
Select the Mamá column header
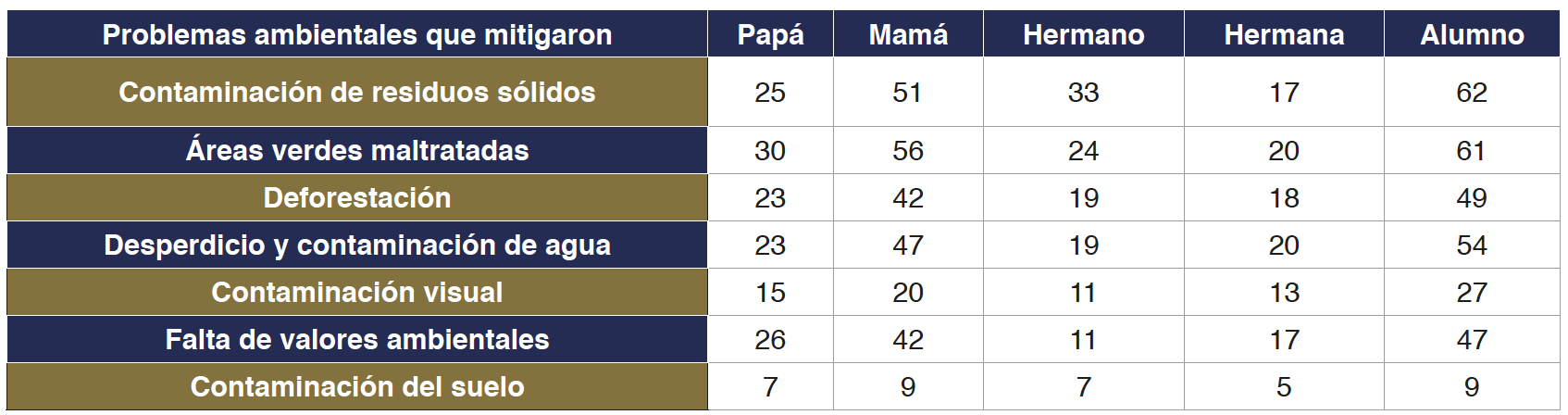pyautogui.click(x=908, y=35)
